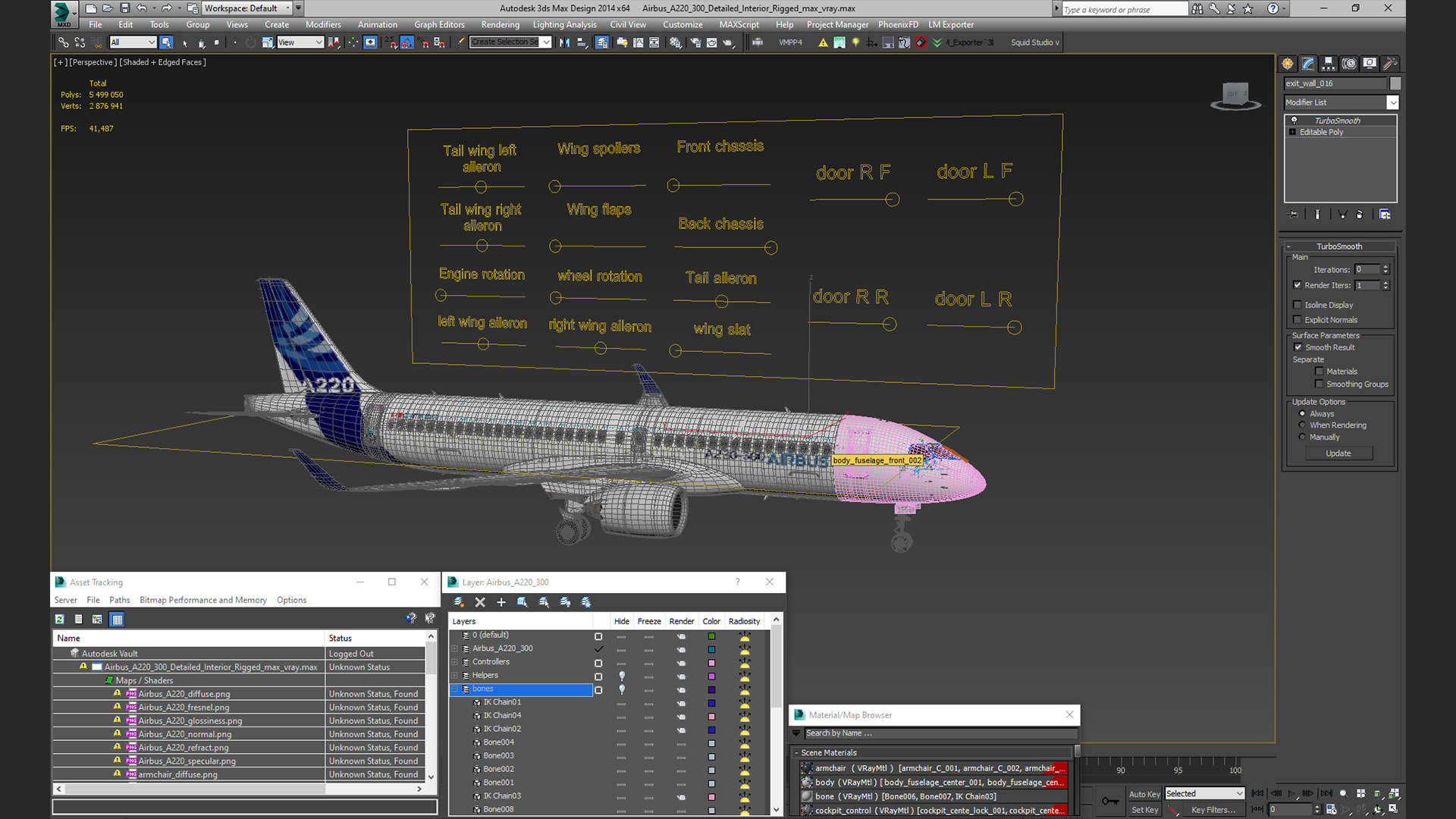Select the Manually update option

click(1302, 438)
